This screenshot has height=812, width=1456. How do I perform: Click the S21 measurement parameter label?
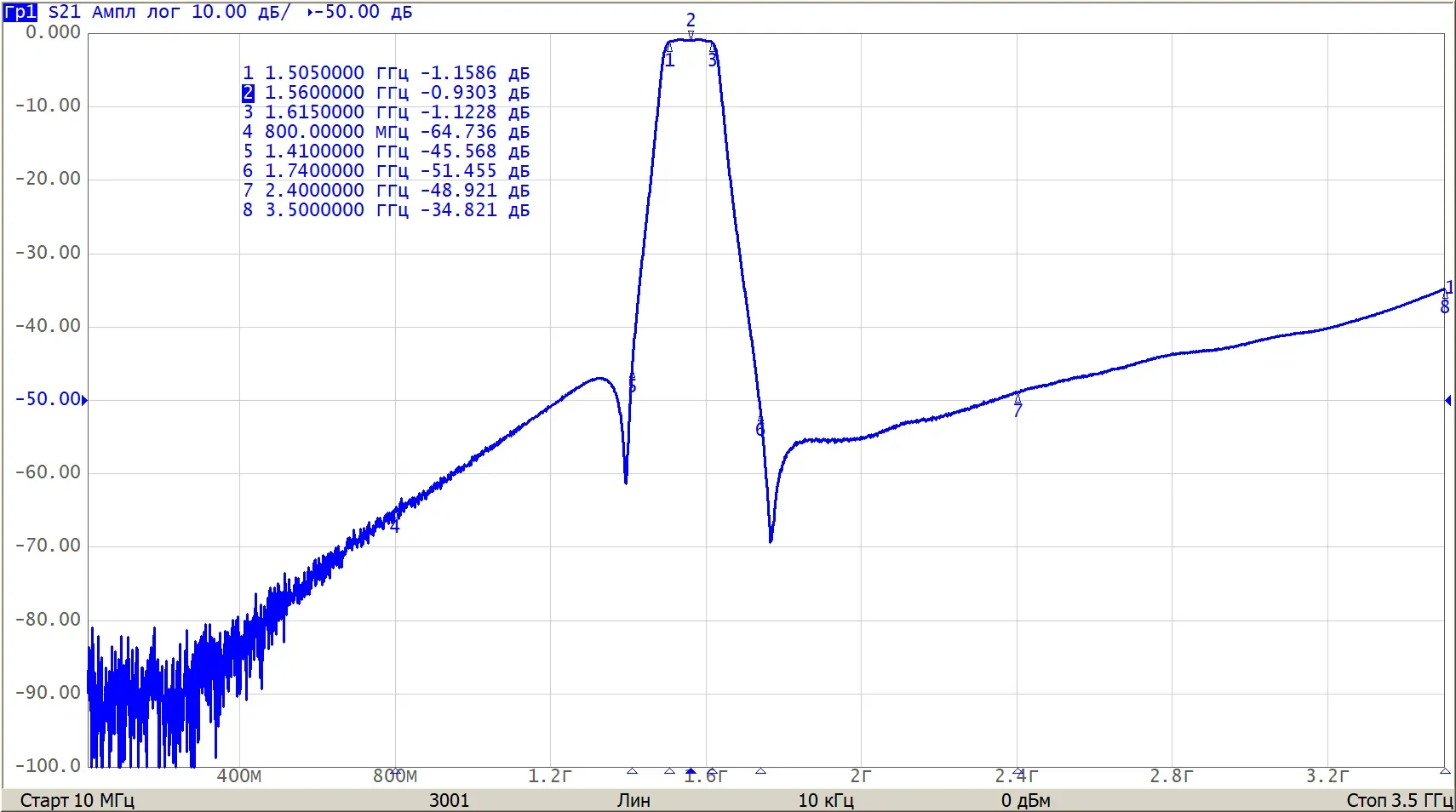click(x=65, y=12)
